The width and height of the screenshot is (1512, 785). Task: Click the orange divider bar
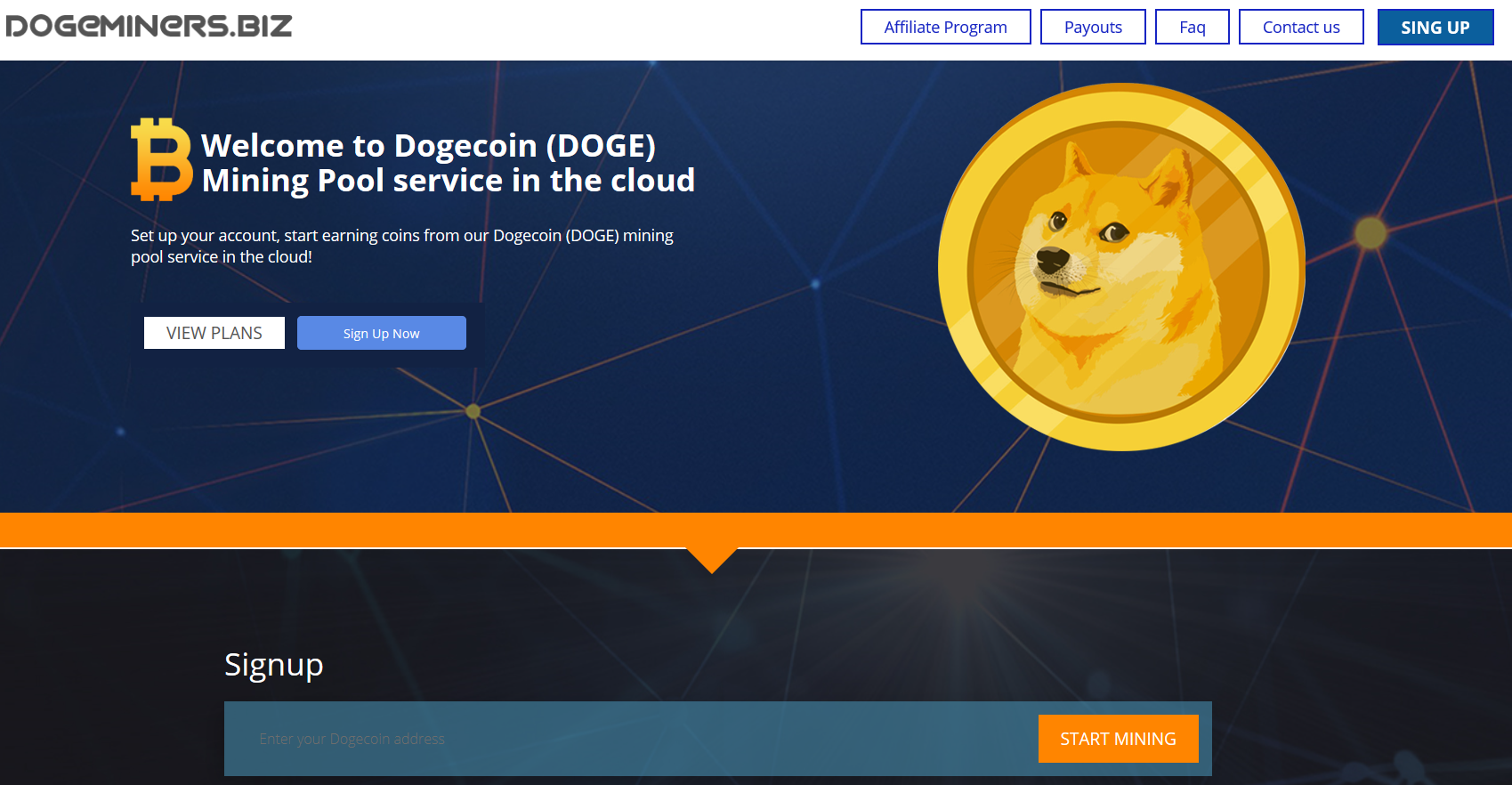coord(756,530)
